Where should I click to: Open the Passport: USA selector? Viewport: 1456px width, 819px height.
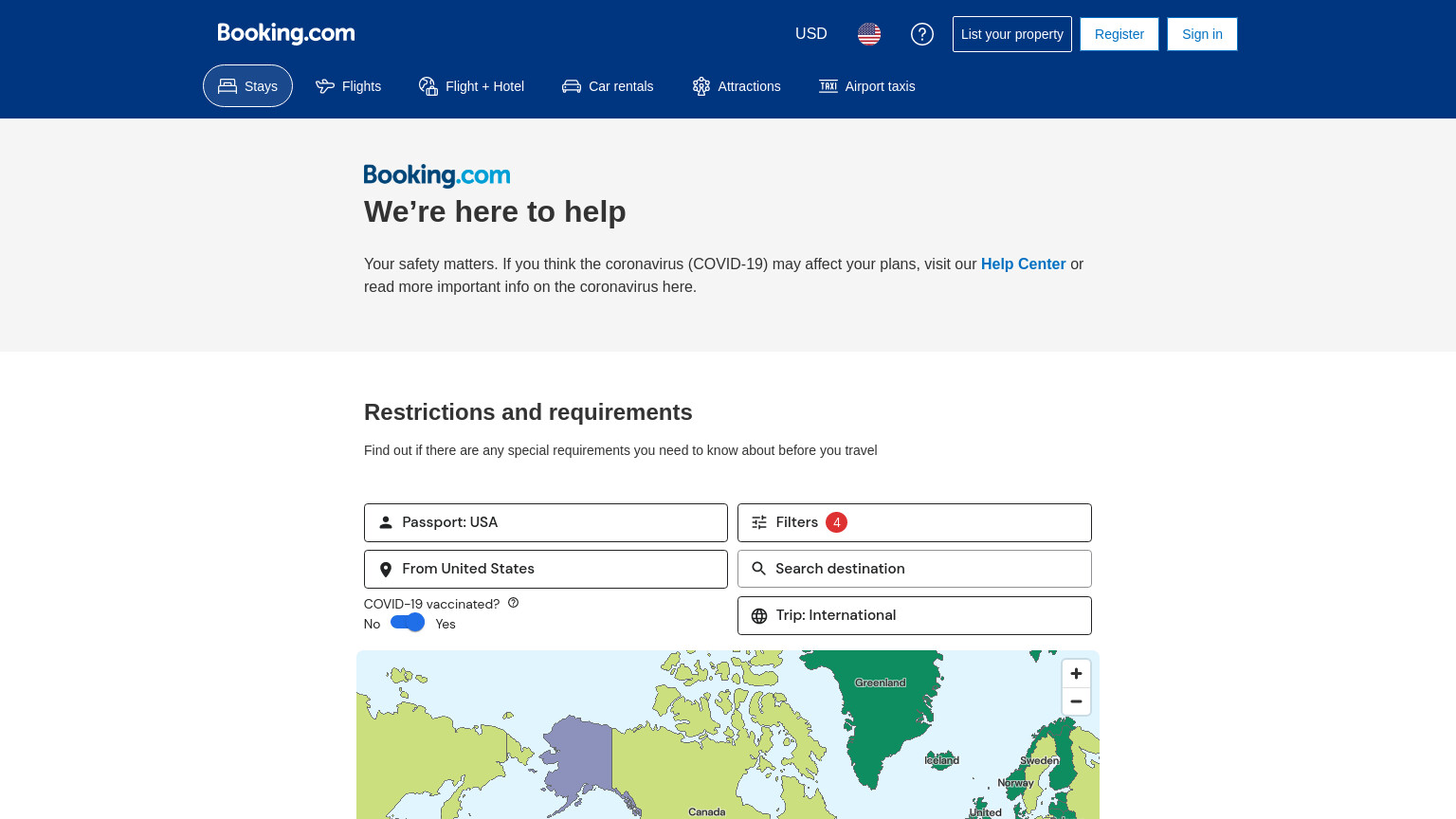[x=546, y=522]
